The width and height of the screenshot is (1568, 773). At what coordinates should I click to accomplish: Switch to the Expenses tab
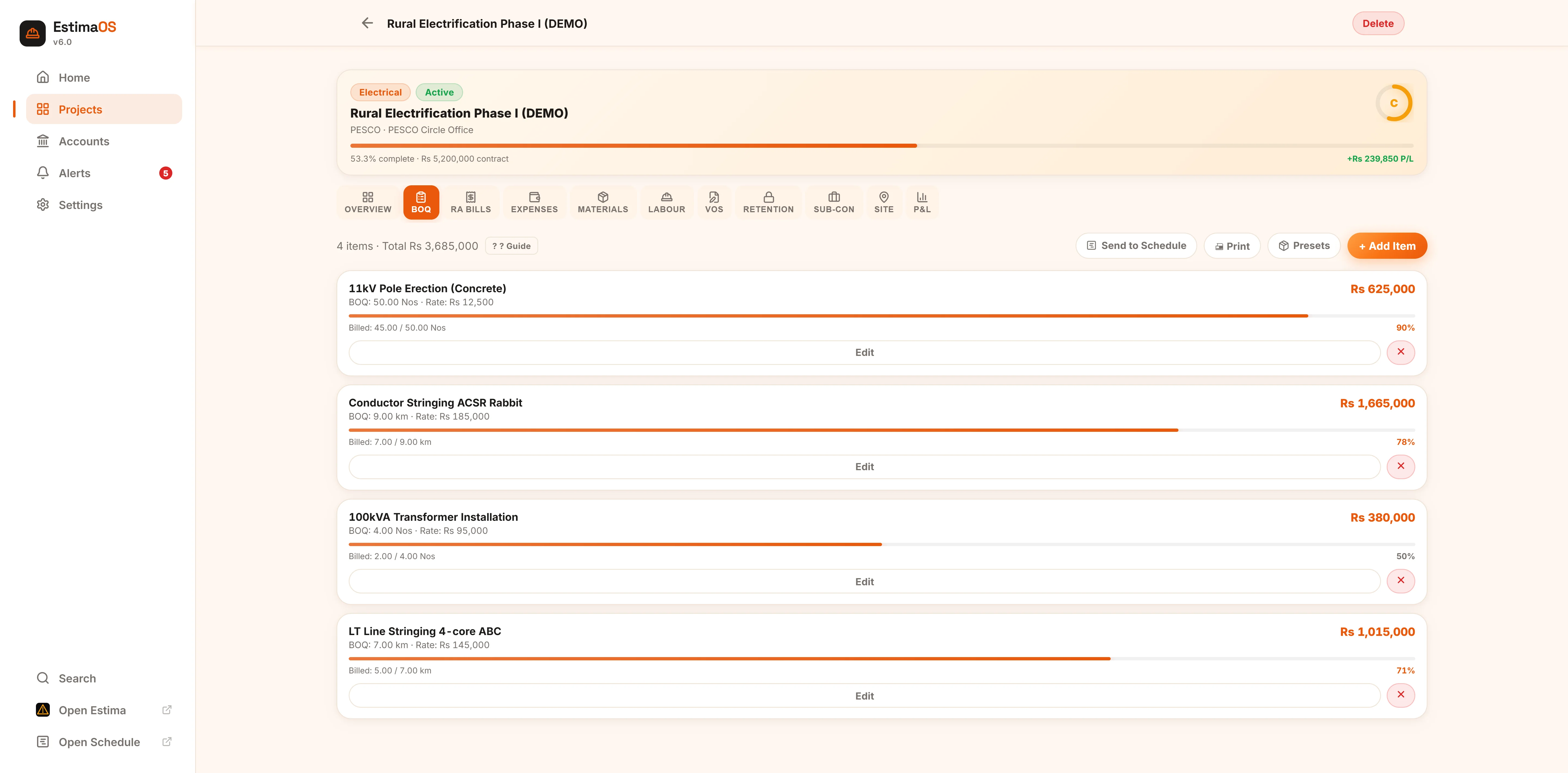(534, 202)
